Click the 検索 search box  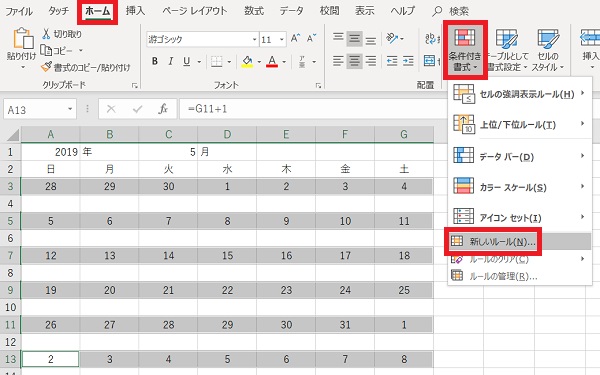tap(451, 11)
